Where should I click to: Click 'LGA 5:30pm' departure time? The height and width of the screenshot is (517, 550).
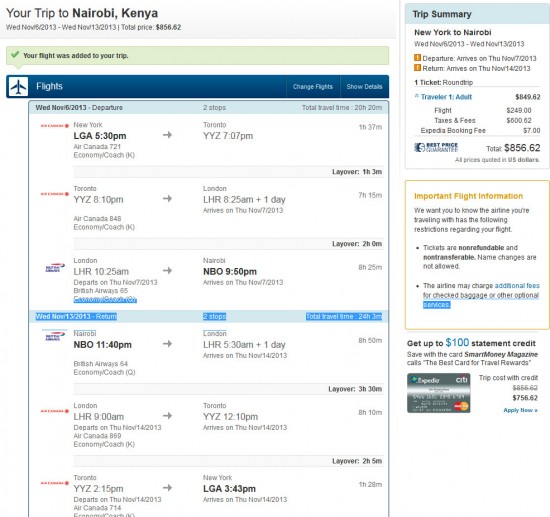pos(100,136)
